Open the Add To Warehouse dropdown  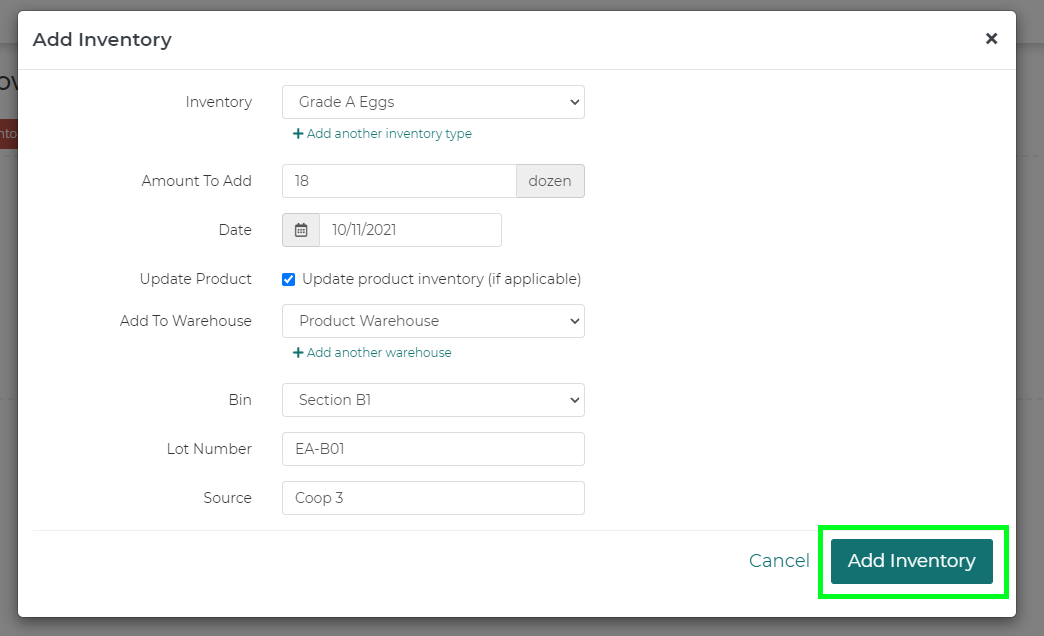(433, 321)
